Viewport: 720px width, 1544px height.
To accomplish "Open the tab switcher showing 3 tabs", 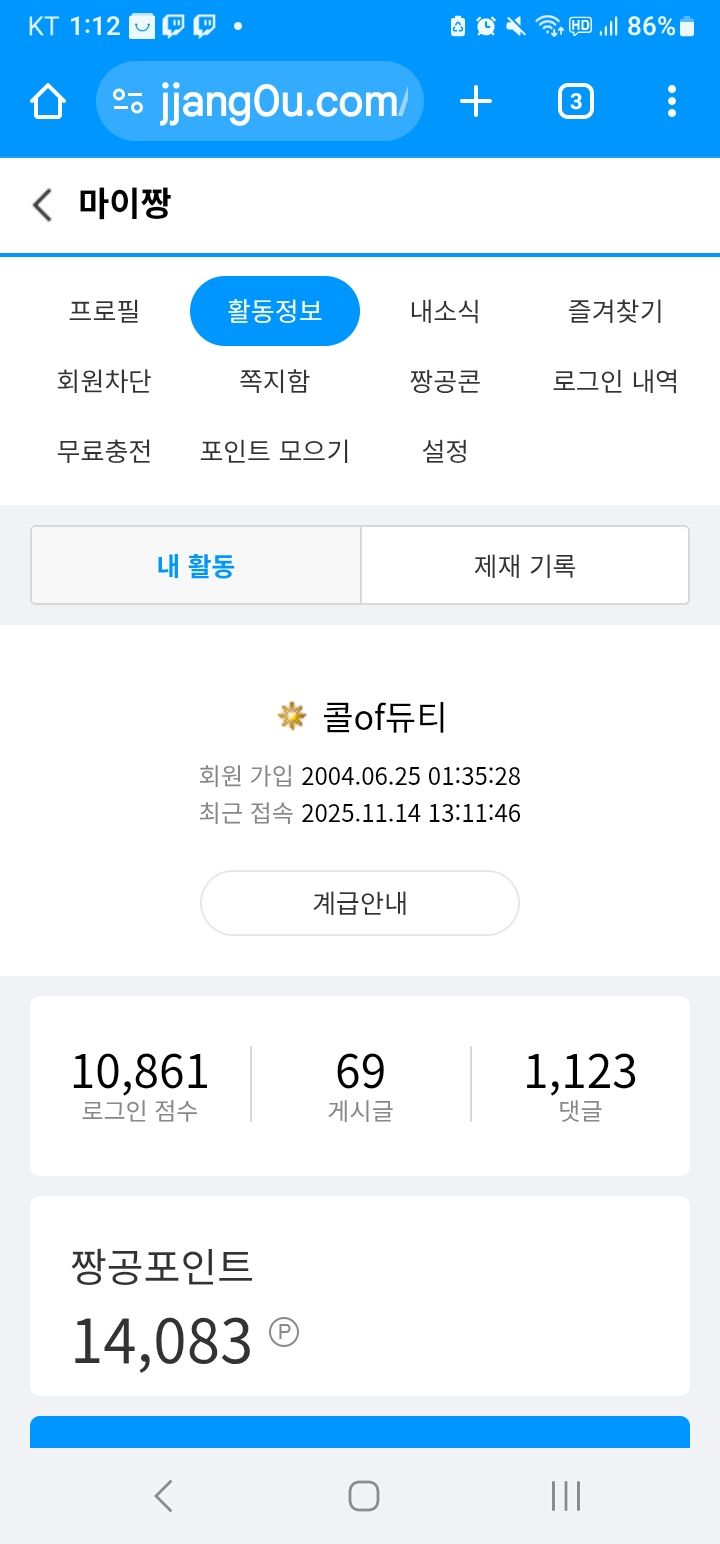I will click(x=575, y=101).
